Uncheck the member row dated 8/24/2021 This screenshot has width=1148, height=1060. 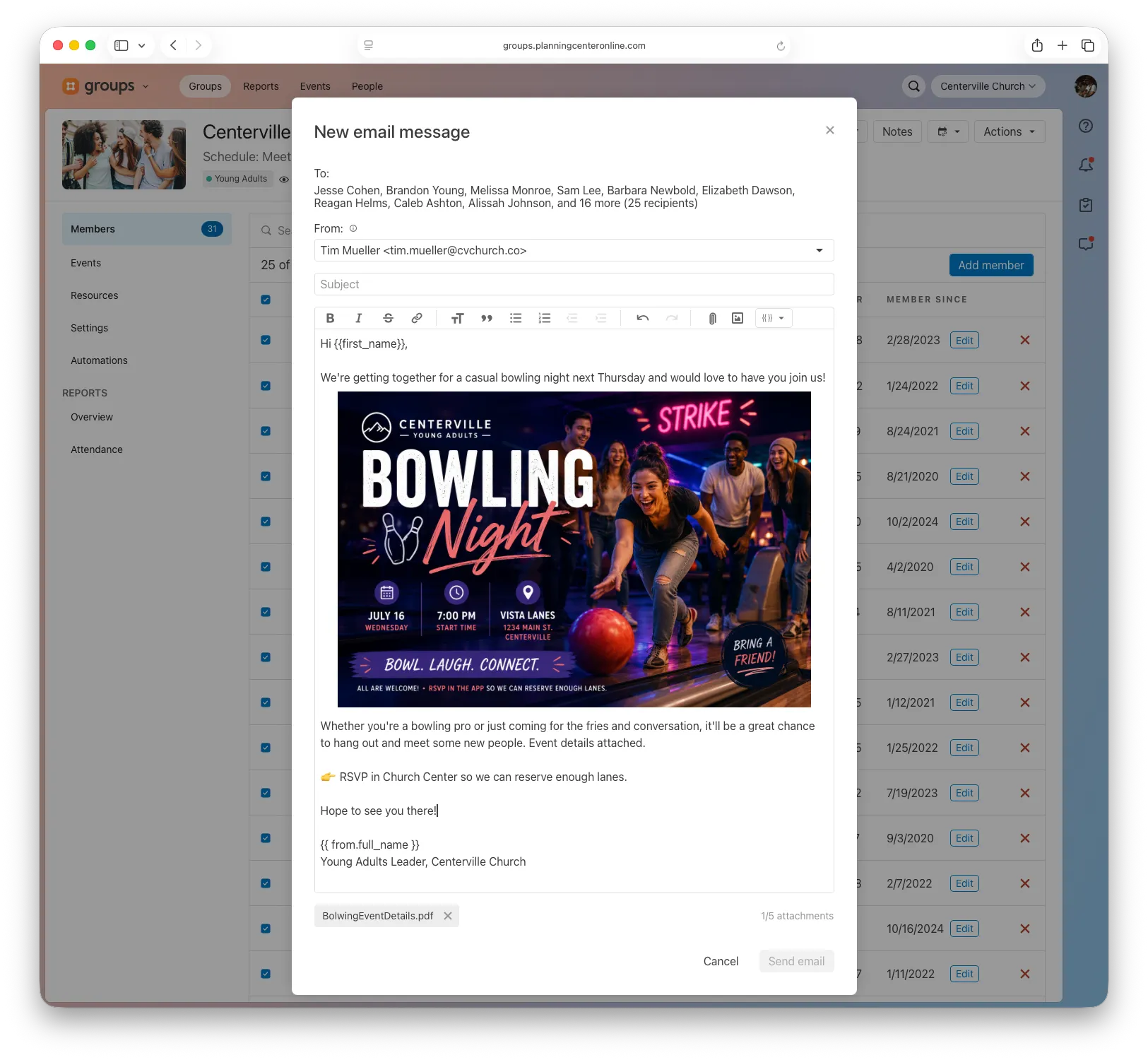(266, 431)
